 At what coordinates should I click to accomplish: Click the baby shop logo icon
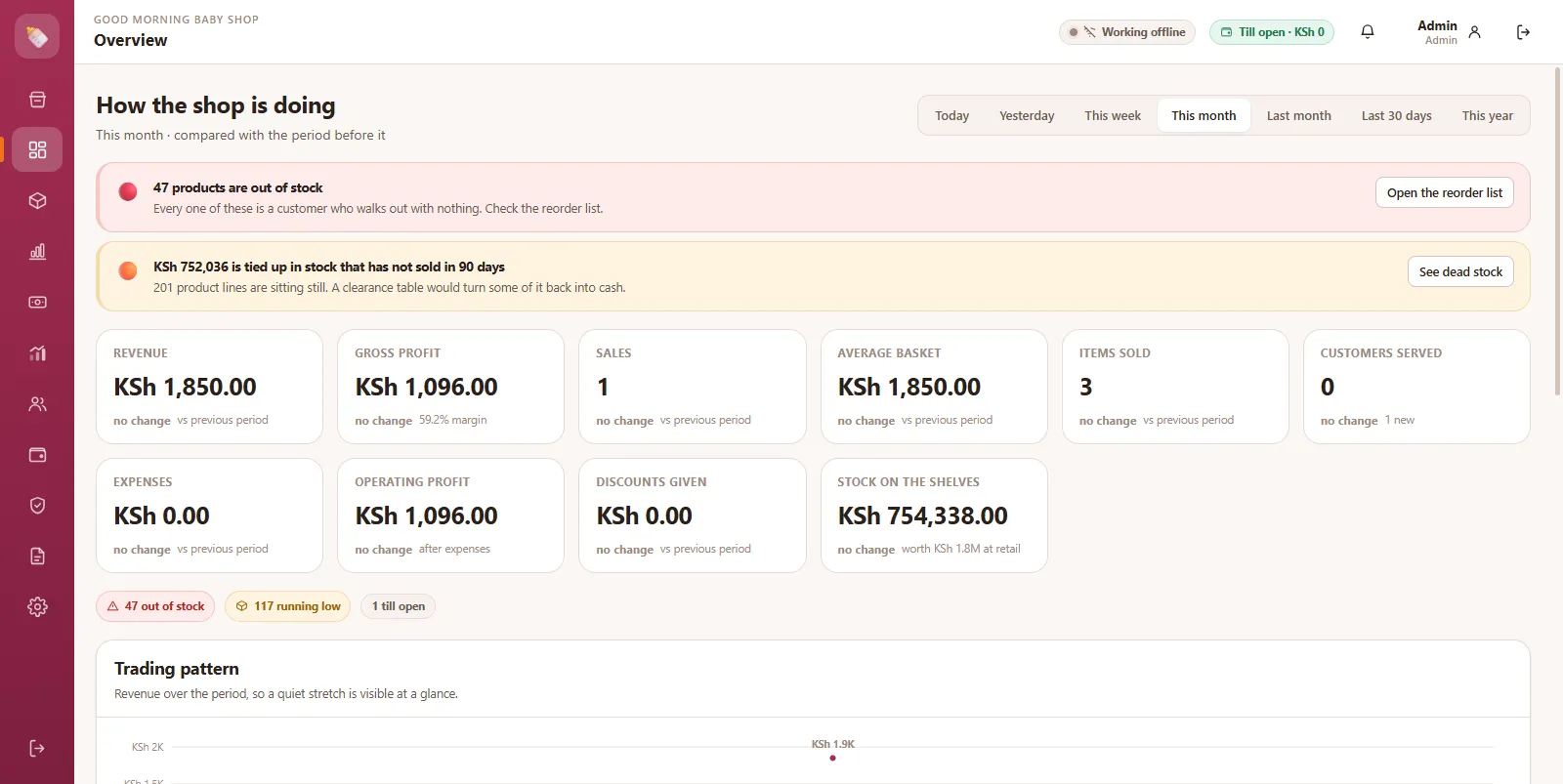pyautogui.click(x=37, y=36)
